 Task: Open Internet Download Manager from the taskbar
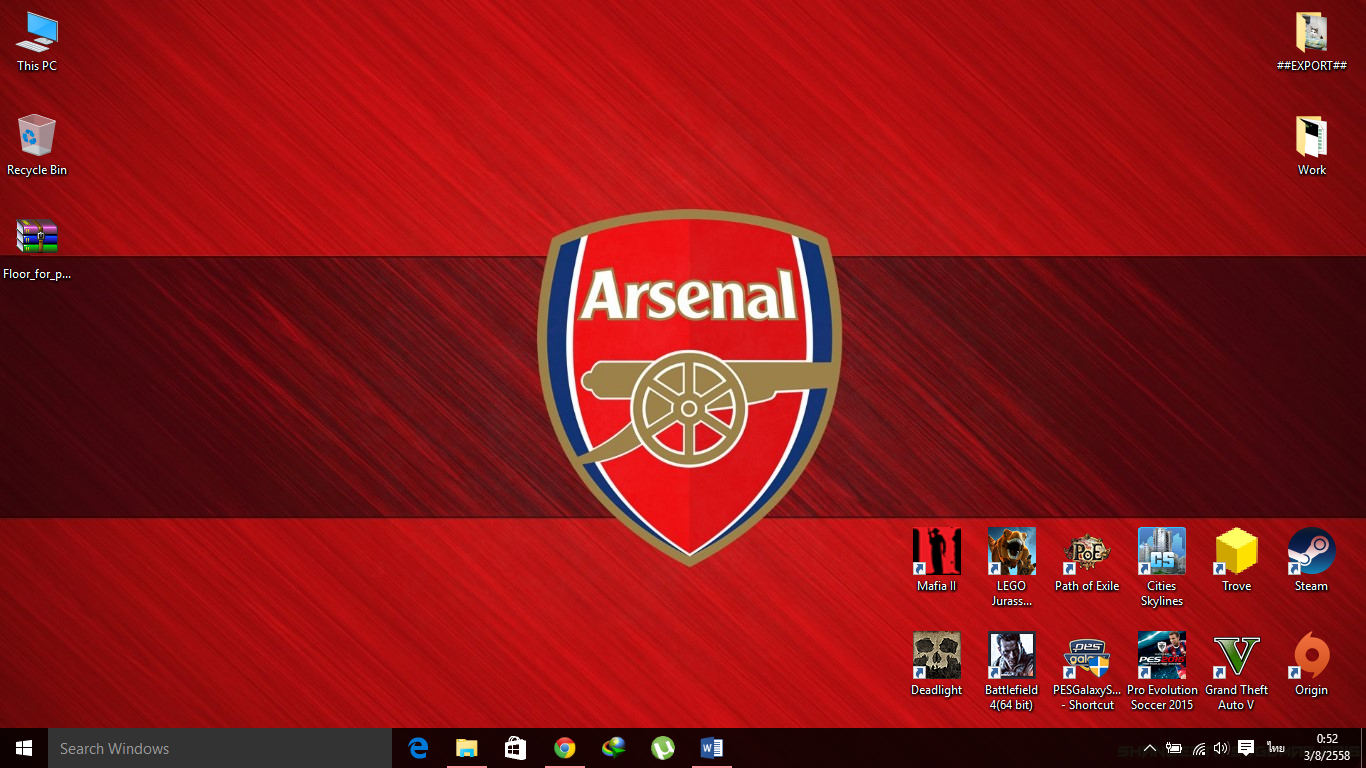pyautogui.click(x=614, y=748)
